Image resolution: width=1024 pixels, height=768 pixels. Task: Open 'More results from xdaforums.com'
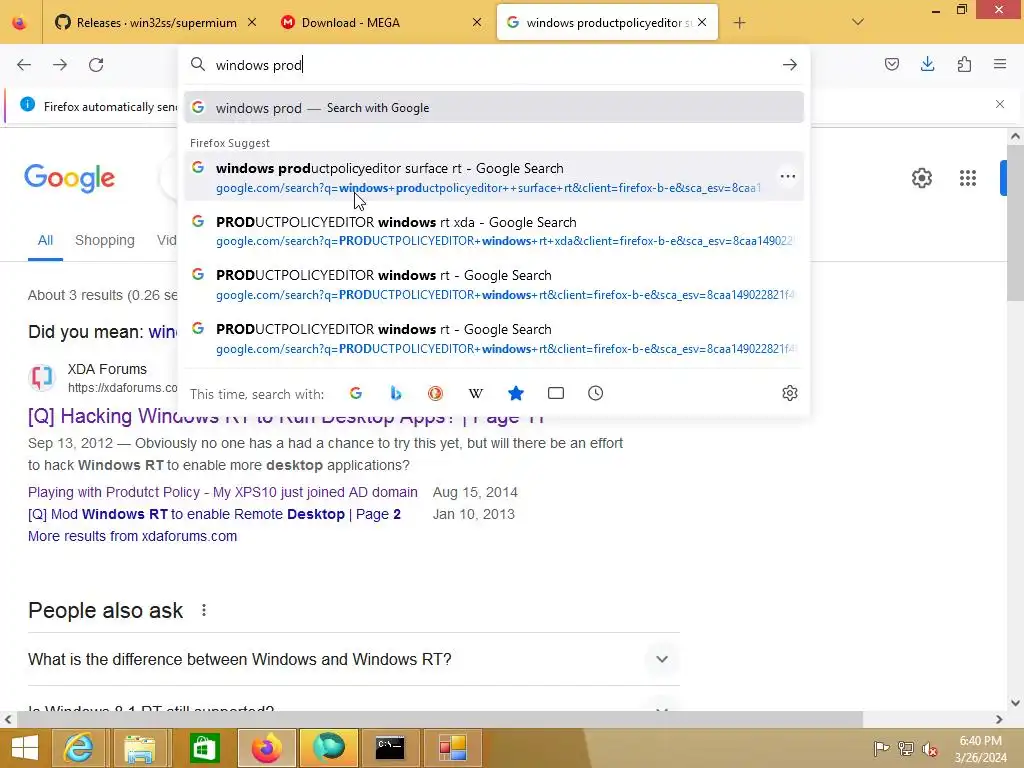click(x=133, y=536)
